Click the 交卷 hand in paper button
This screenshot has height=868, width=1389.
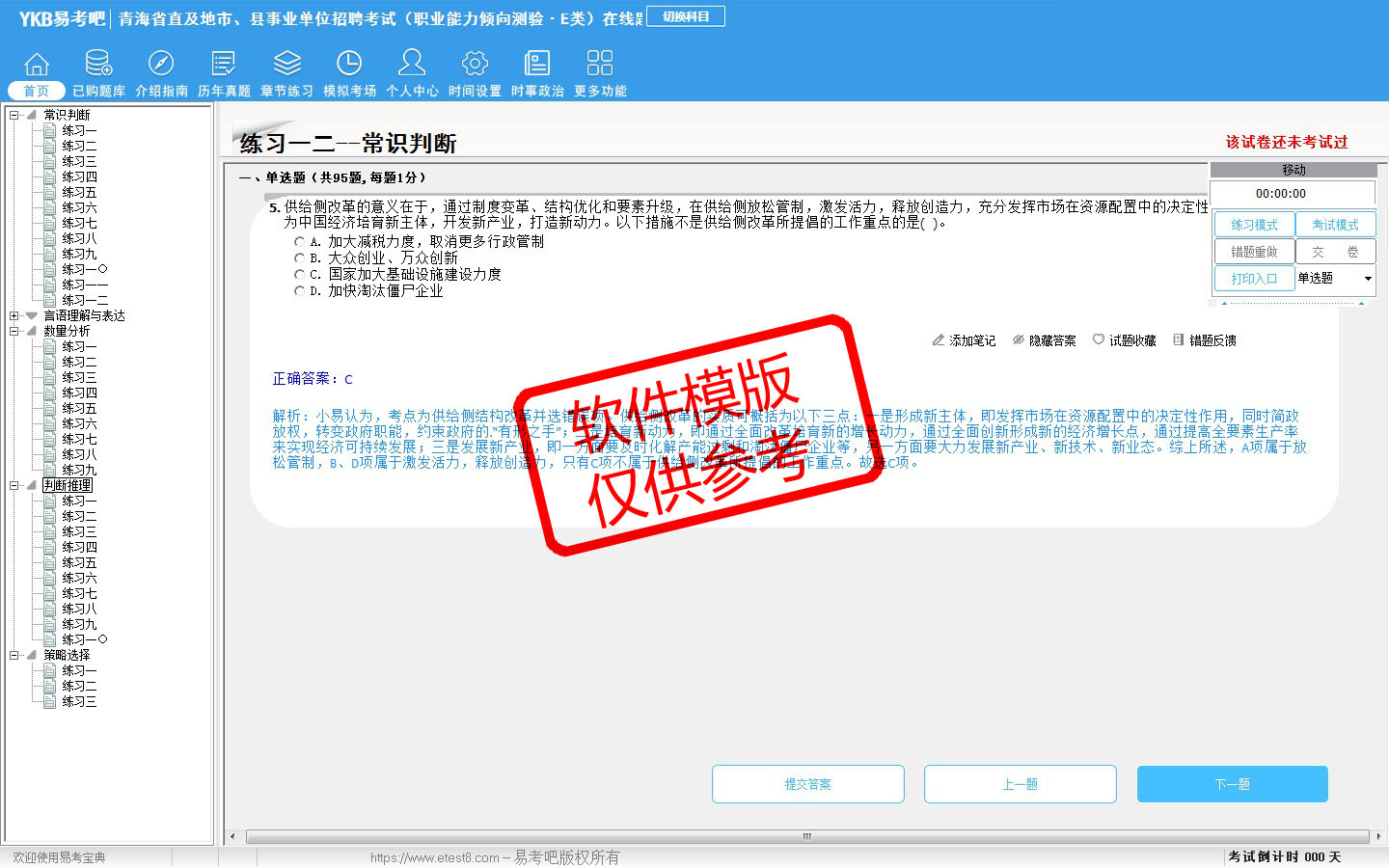tap(1335, 252)
